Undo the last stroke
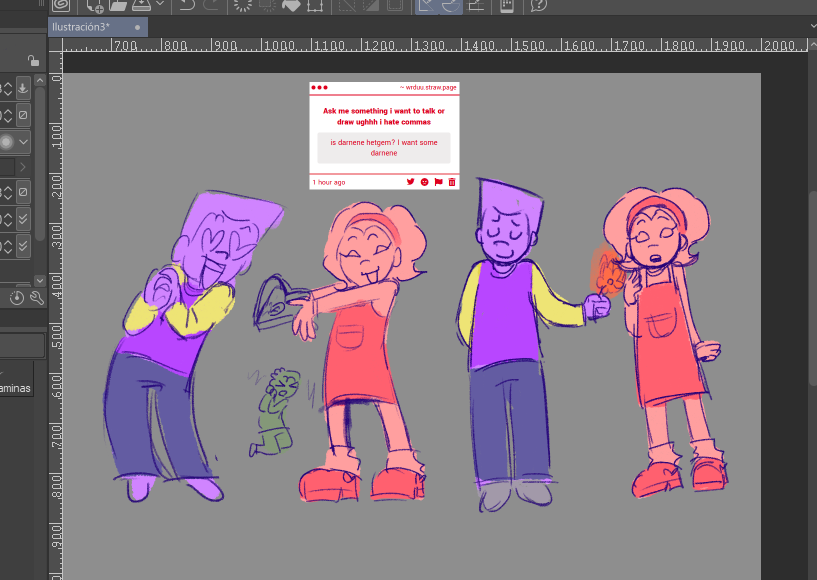The width and height of the screenshot is (817, 580). tap(187, 5)
